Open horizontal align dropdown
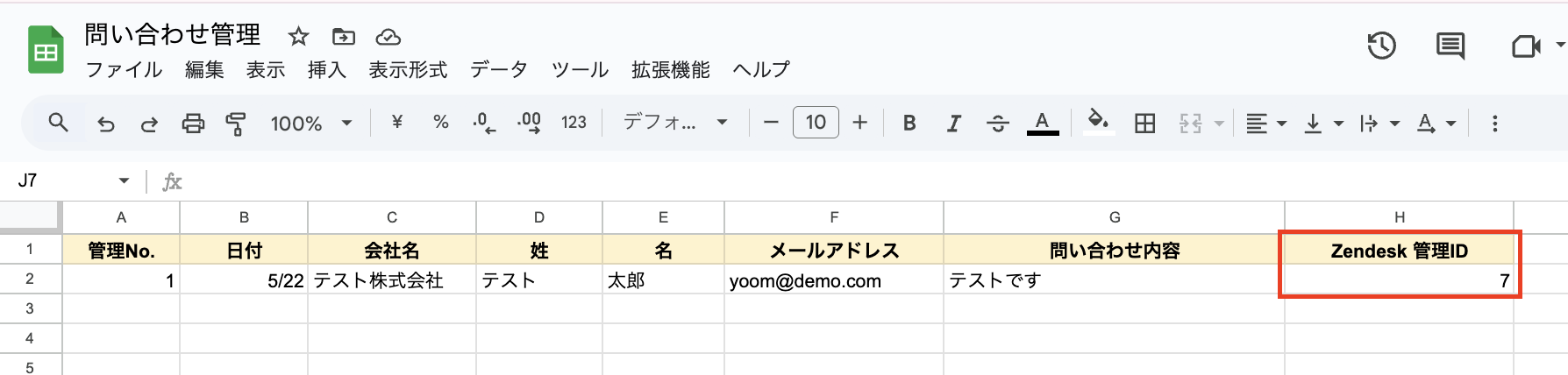This screenshot has height=375, width=1568. 1266,124
